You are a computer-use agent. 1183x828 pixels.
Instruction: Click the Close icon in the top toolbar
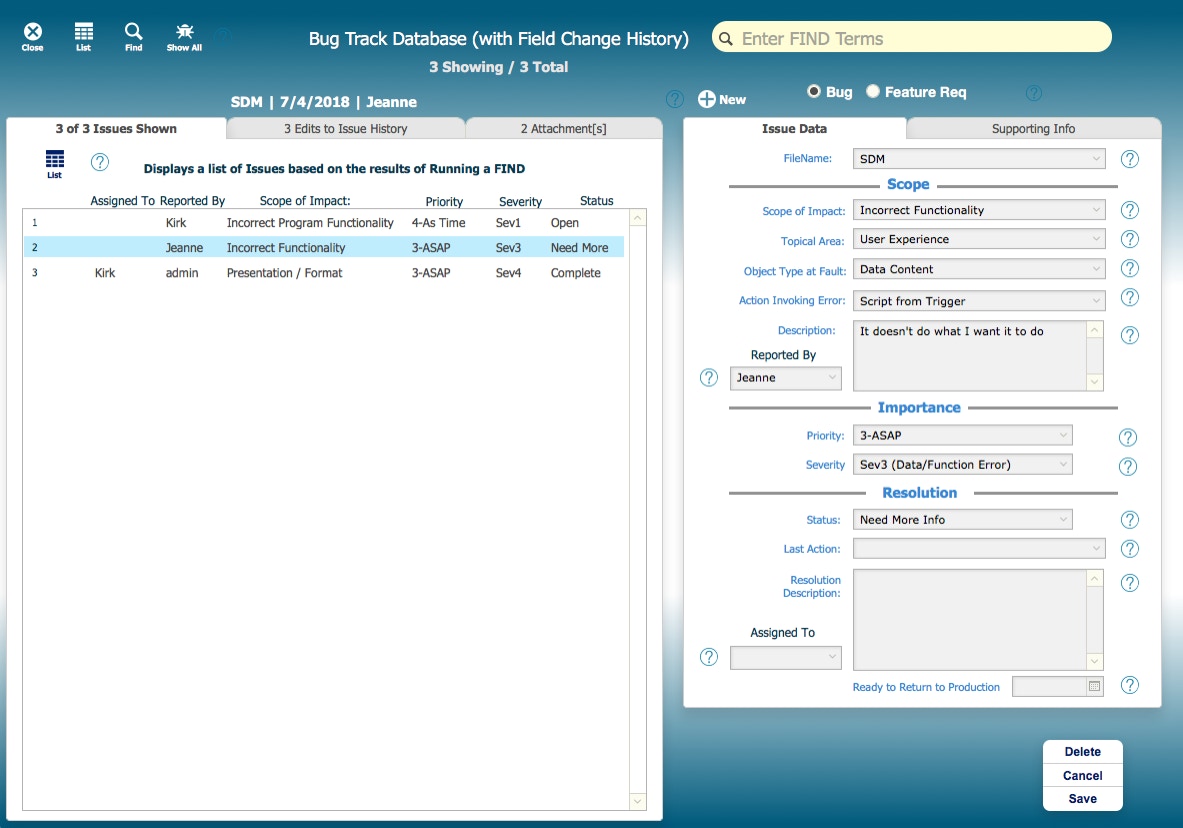(32, 33)
